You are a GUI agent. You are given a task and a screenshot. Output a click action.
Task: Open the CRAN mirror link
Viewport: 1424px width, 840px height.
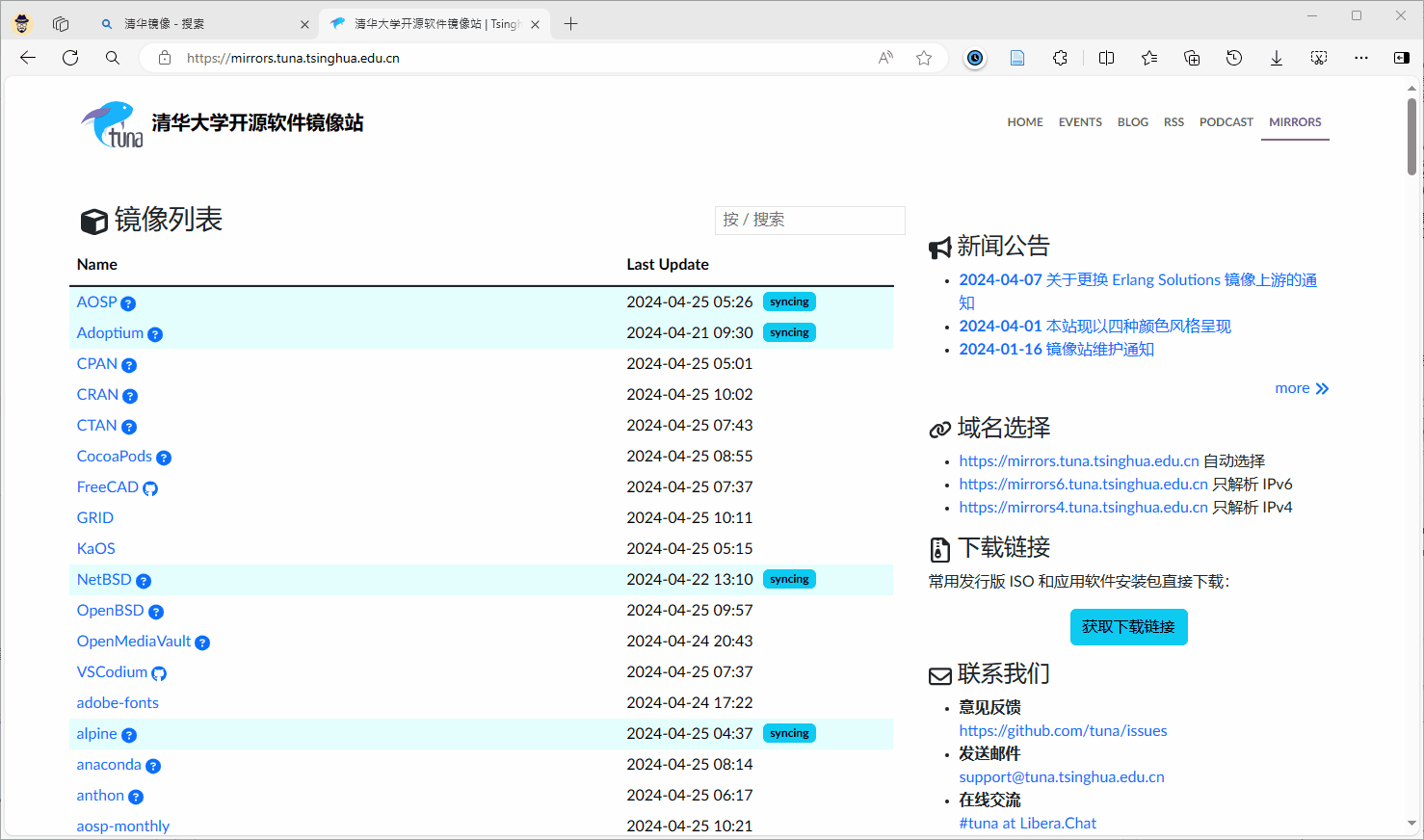tap(96, 394)
